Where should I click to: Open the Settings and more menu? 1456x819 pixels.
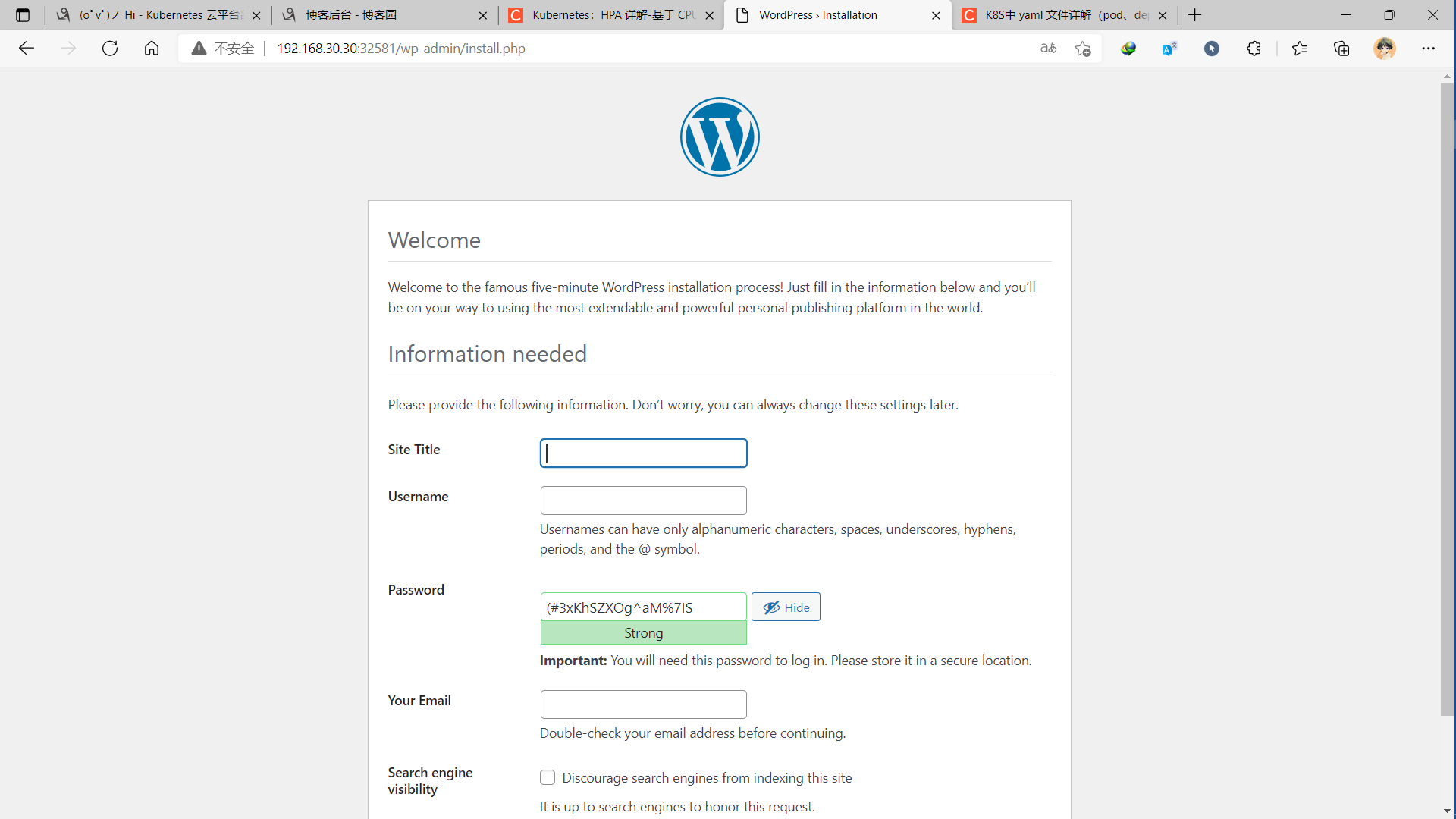1430,48
